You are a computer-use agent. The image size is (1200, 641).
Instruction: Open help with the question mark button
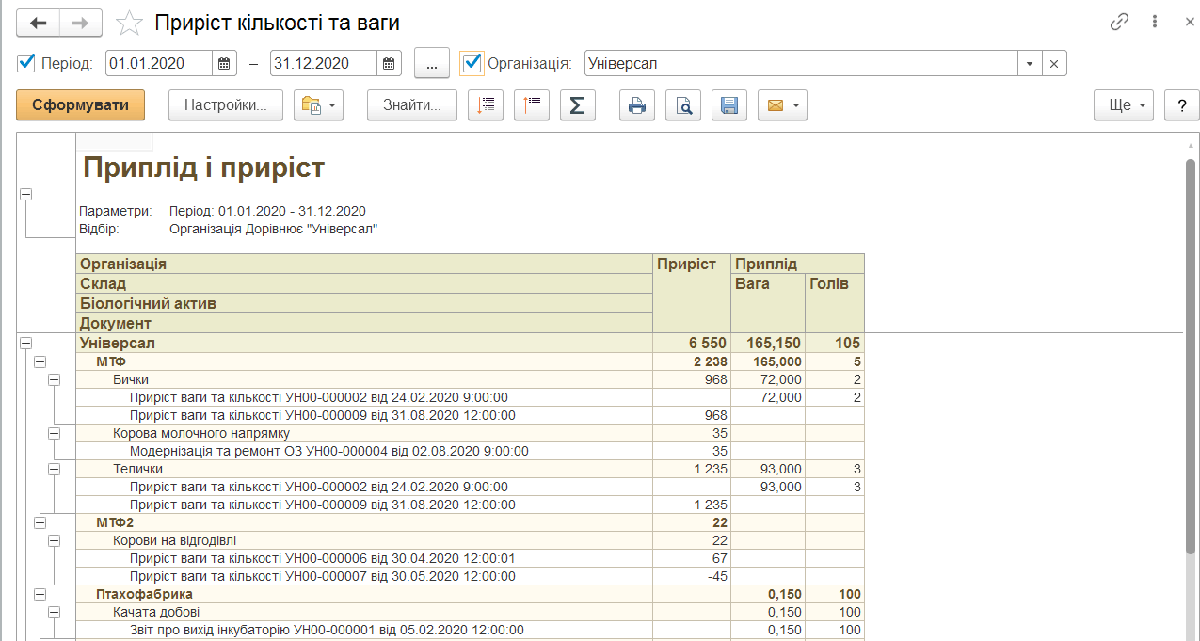click(1182, 105)
